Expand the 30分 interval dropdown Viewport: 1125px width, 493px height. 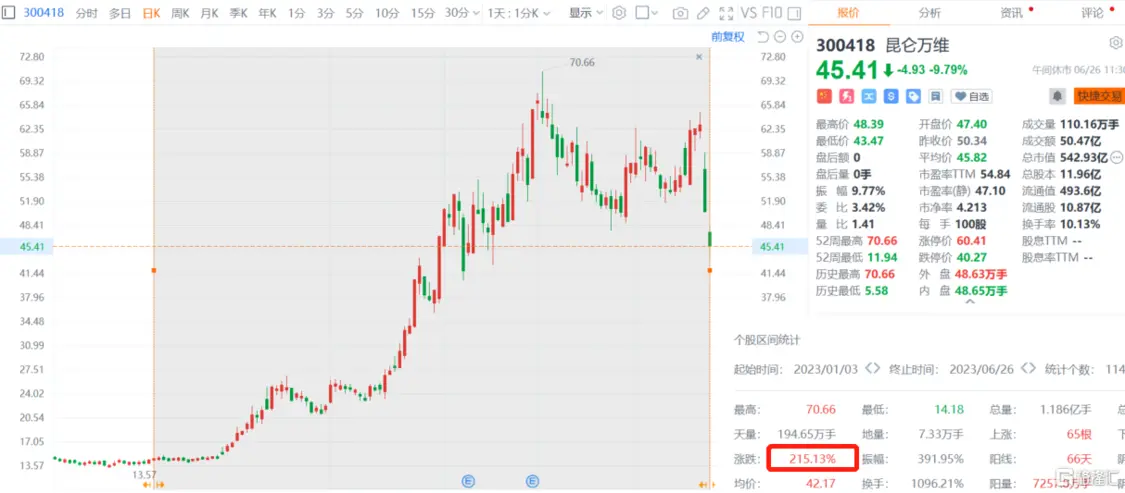click(x=461, y=14)
